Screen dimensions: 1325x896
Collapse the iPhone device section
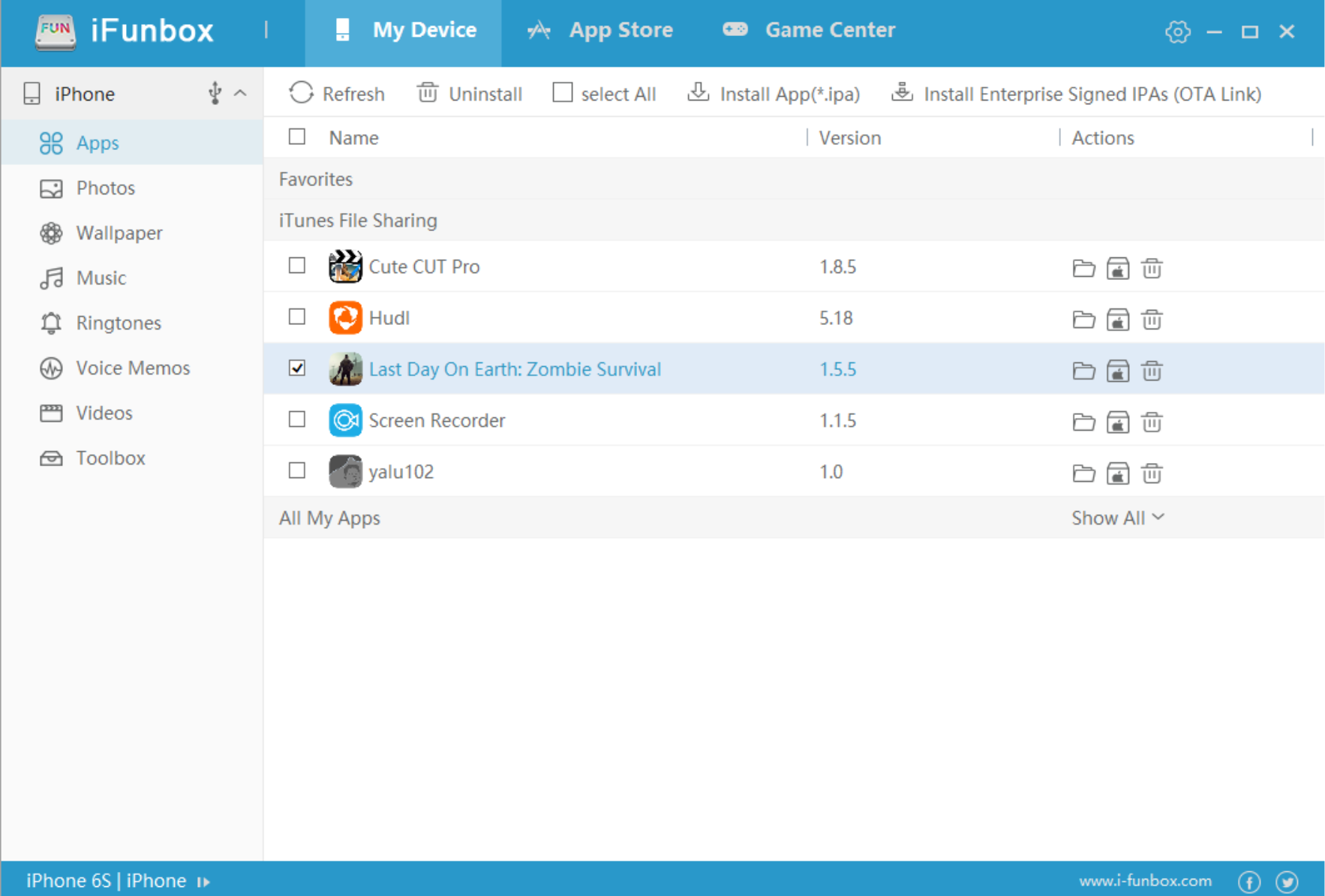(240, 93)
